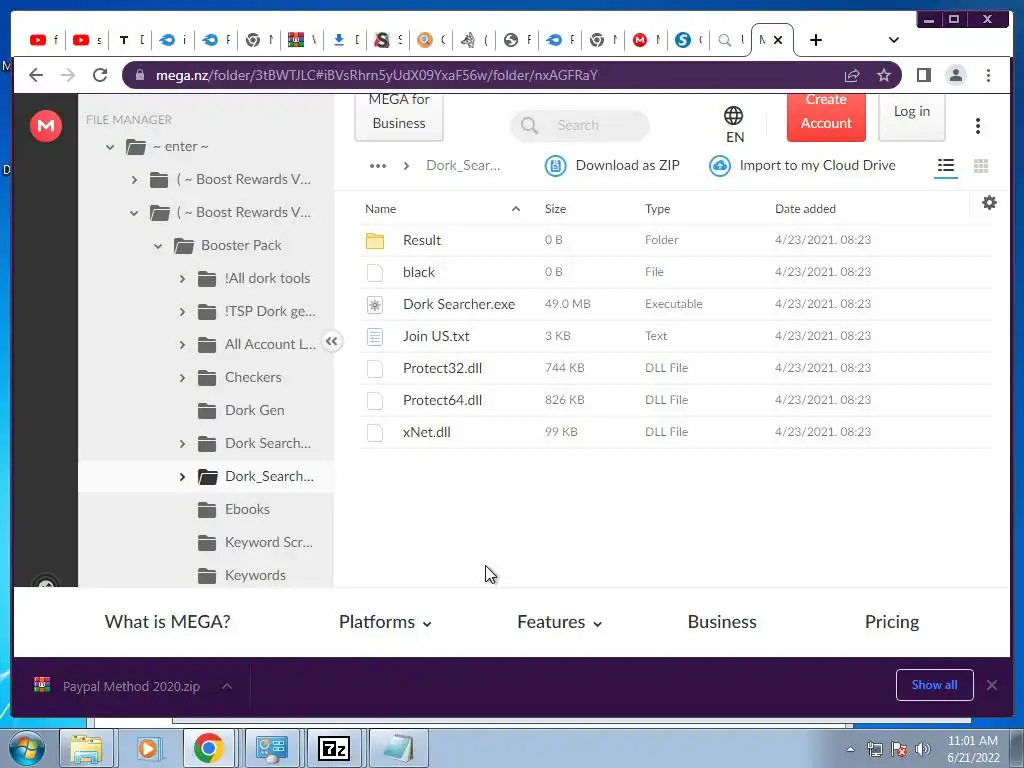Click the share page icon in address bar
Image resolution: width=1024 pixels, height=768 pixels.
(852, 75)
